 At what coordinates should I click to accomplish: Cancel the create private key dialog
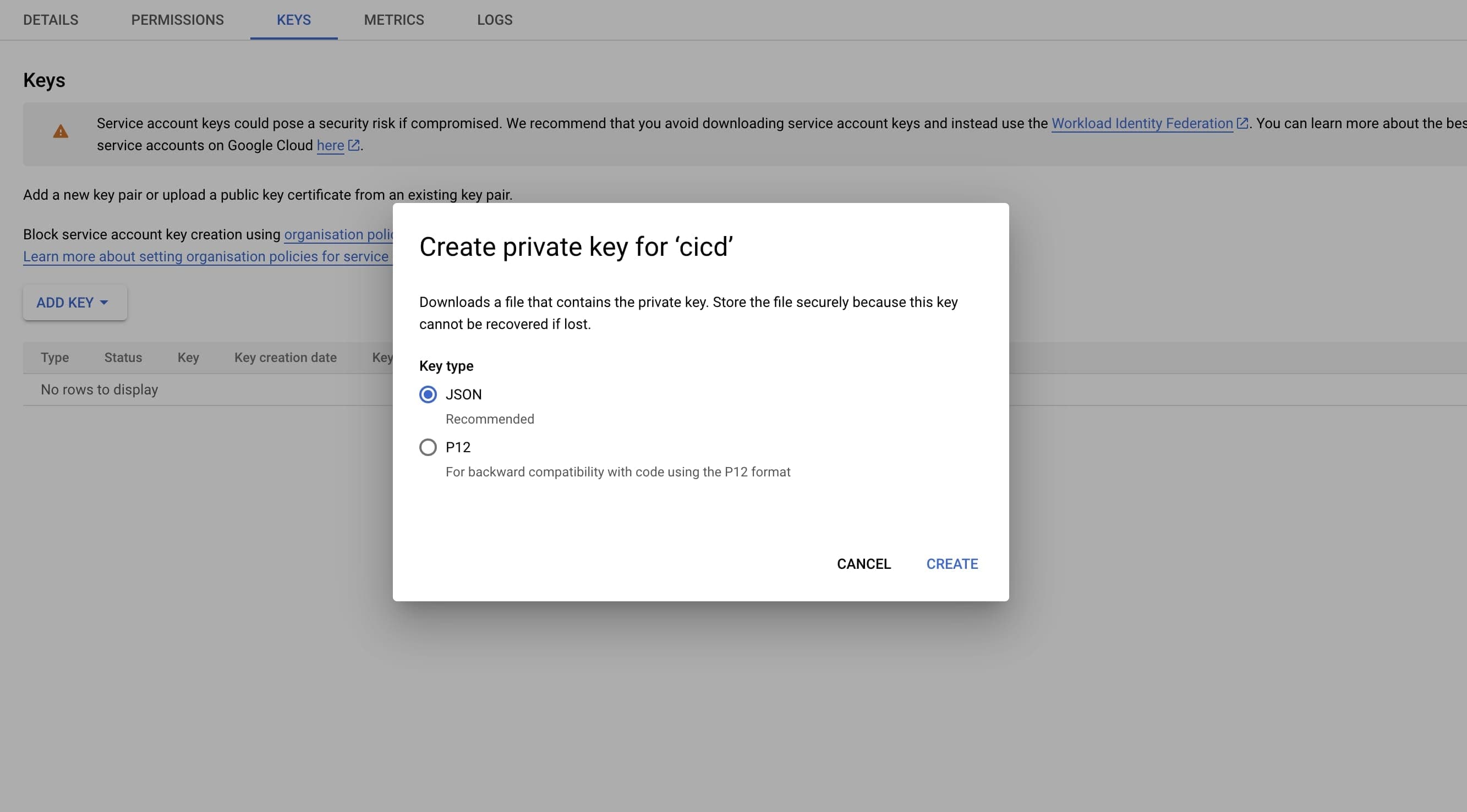coord(863,564)
